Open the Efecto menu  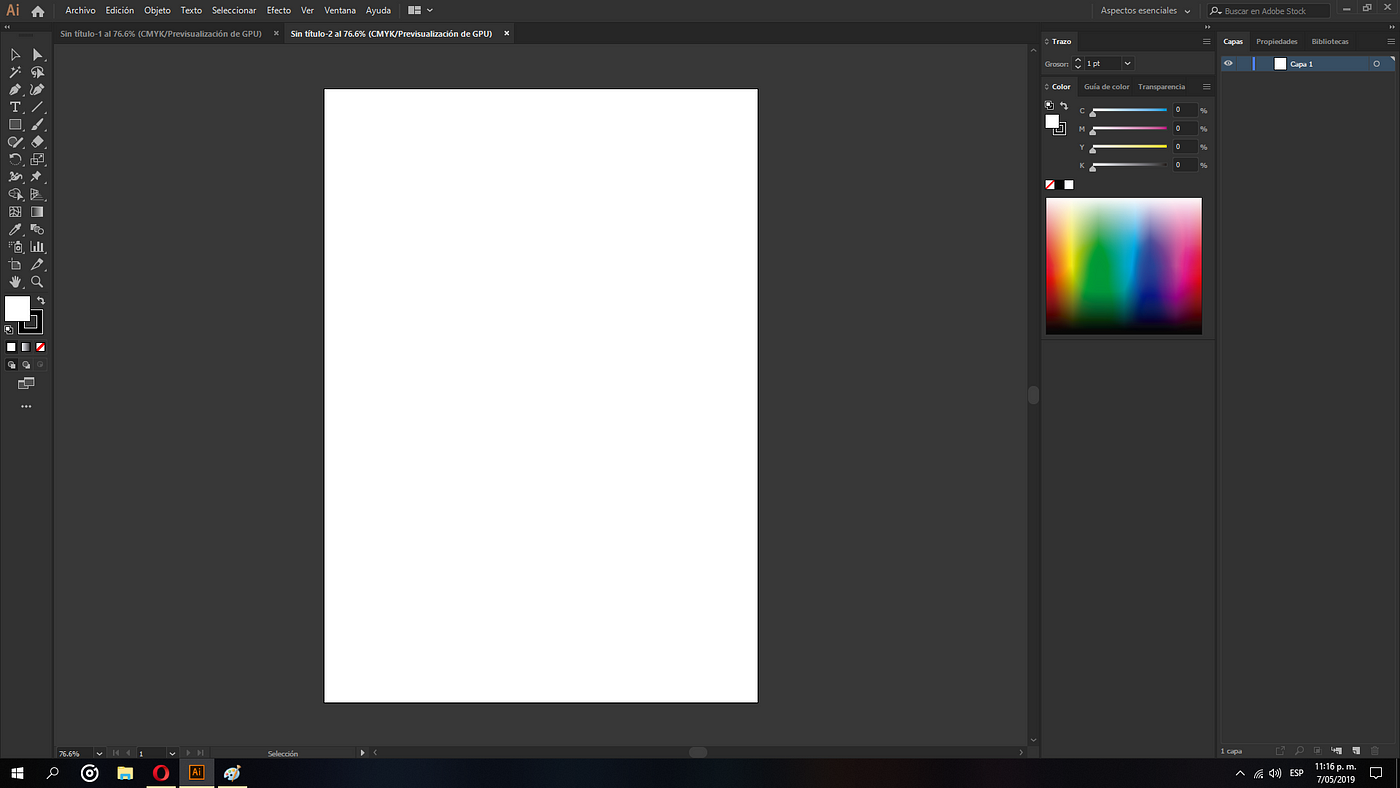click(279, 11)
